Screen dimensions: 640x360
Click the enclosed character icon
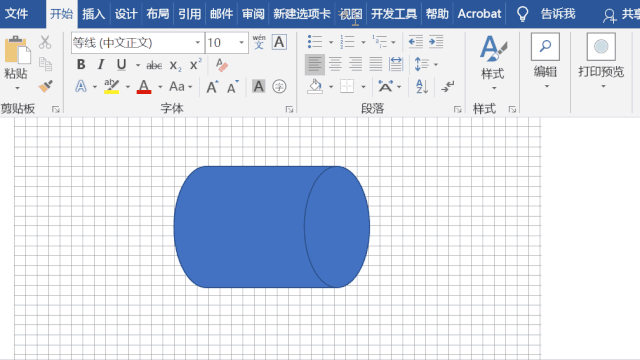(x=279, y=87)
